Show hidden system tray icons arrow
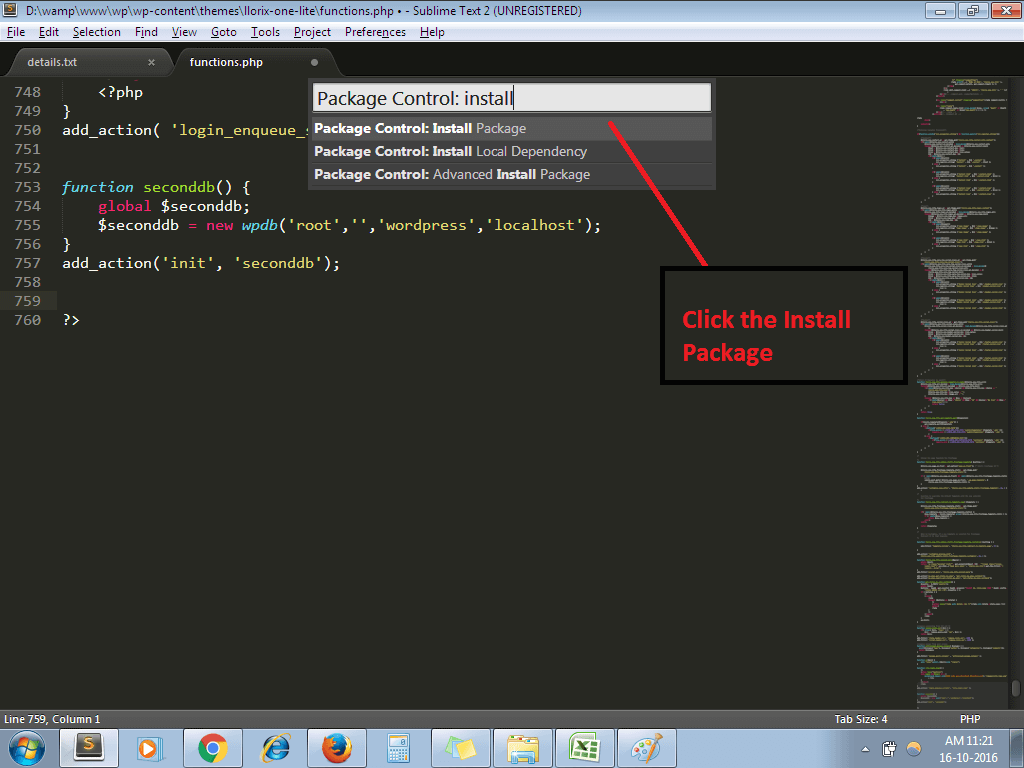Viewport: 1024px width, 768px height. click(x=865, y=749)
